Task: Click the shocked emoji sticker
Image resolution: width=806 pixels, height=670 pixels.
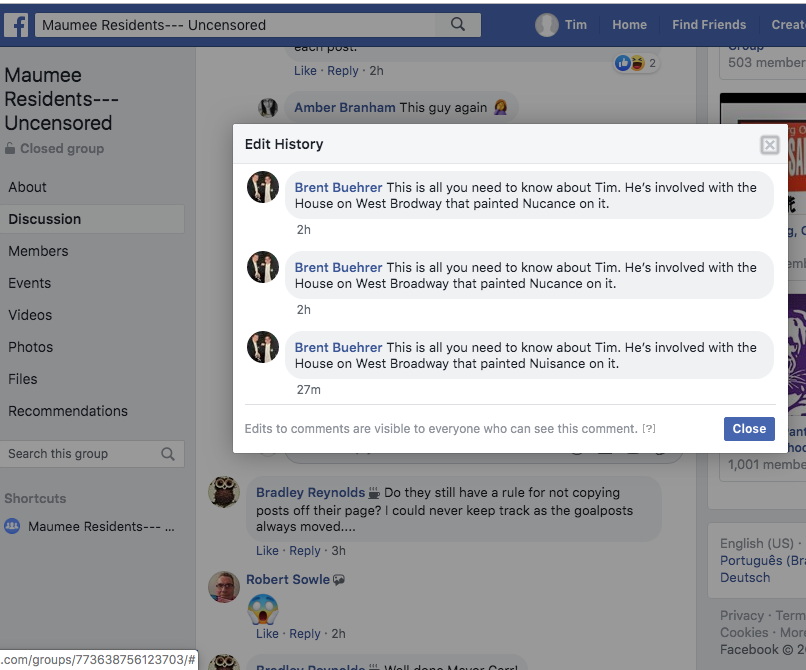Action: click(x=263, y=608)
